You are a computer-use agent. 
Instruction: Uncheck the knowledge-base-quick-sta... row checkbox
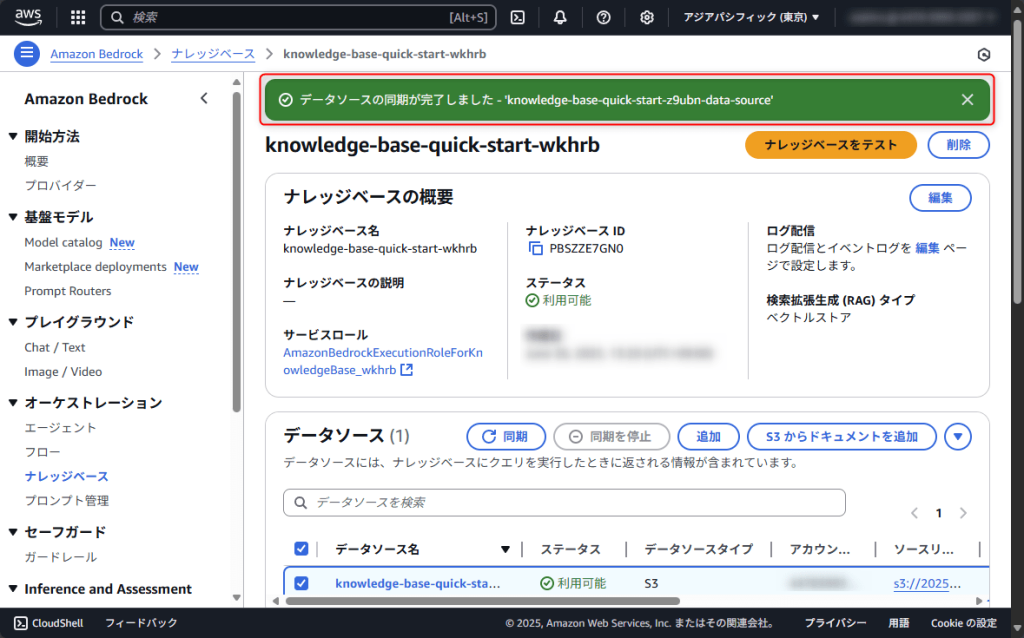click(301, 583)
